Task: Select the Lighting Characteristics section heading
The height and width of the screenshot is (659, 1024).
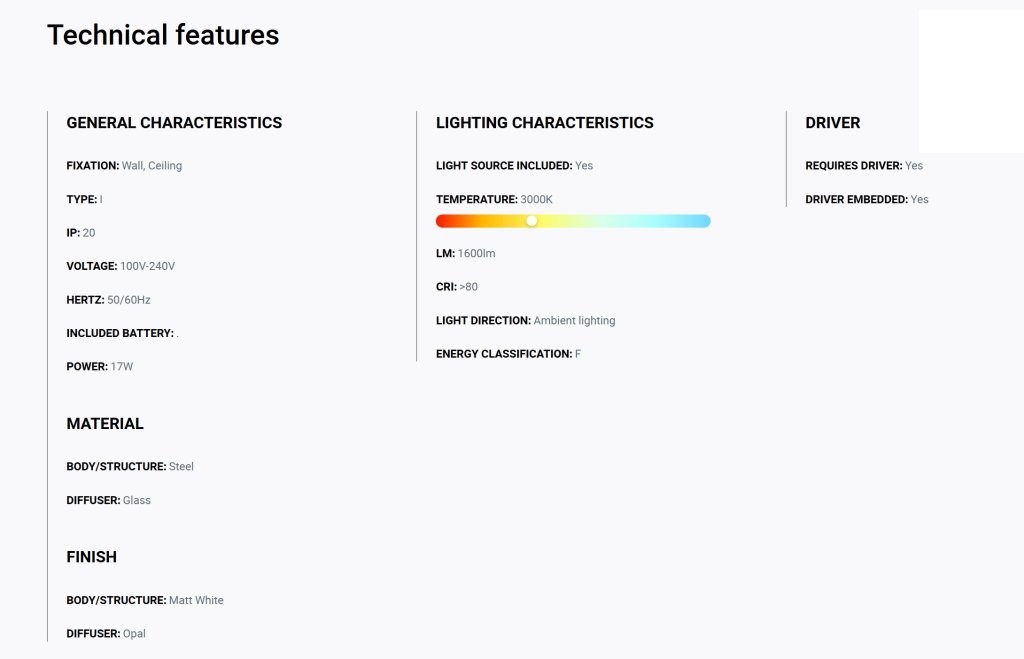Action: pyautogui.click(x=545, y=123)
